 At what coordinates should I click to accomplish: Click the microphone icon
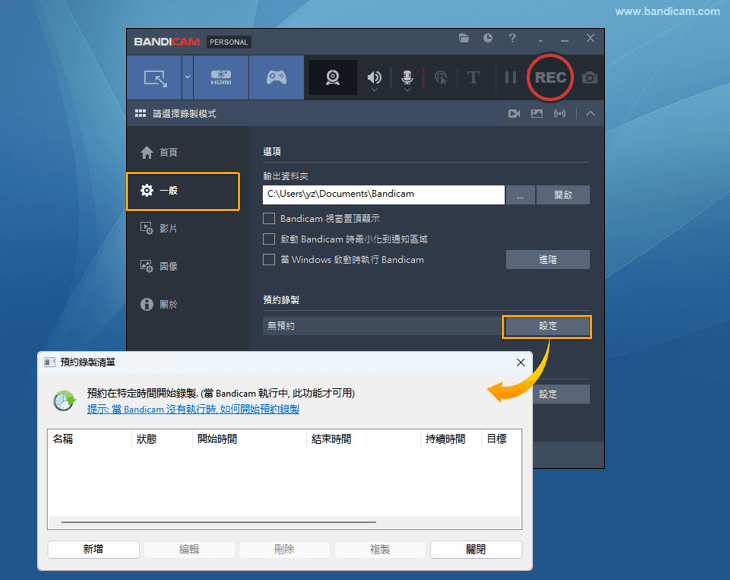pos(407,76)
